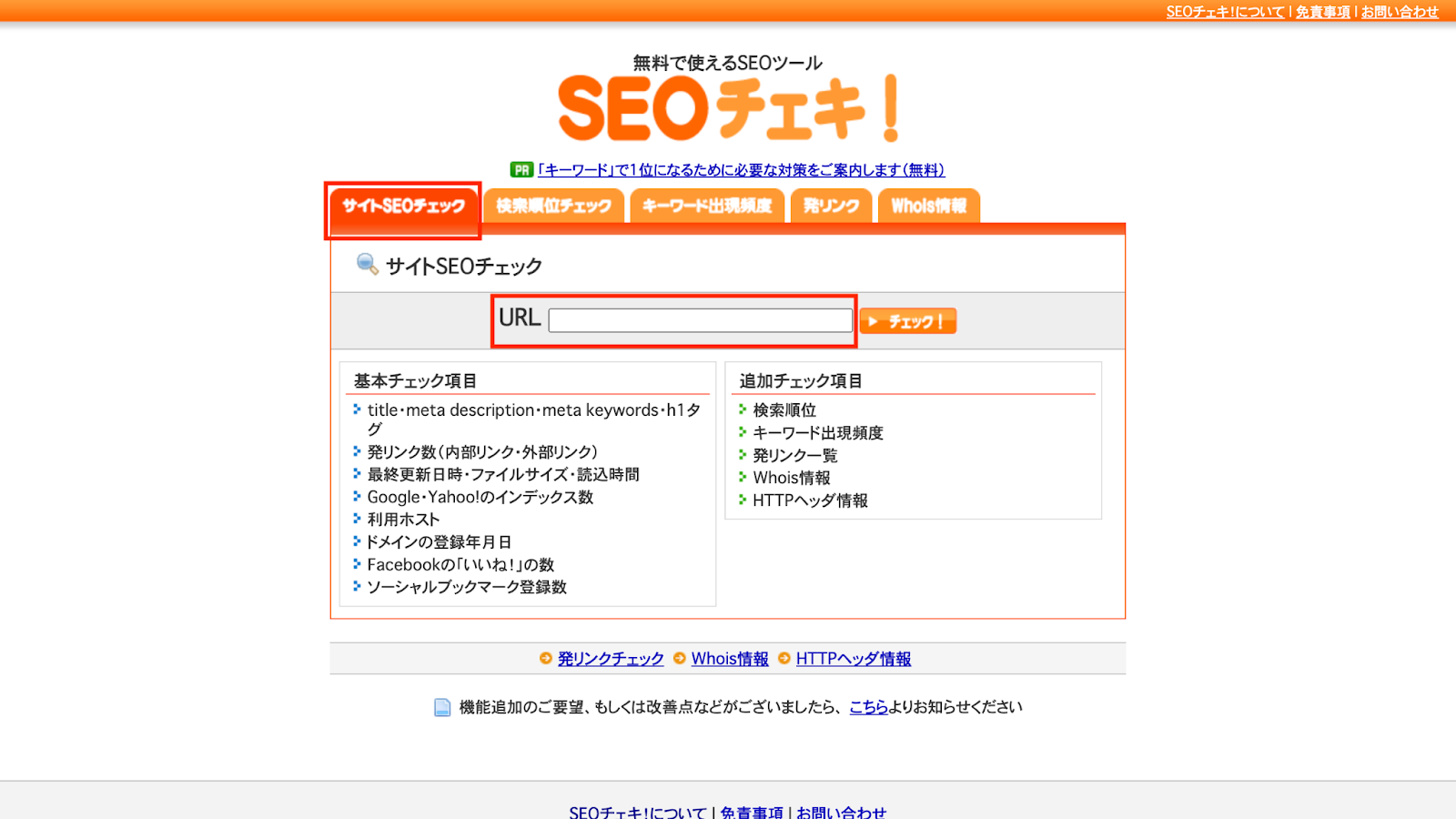Image resolution: width=1456 pixels, height=819 pixels.
Task: Click orange arrow icon before HTTPヘッダ情報
Action: click(784, 658)
